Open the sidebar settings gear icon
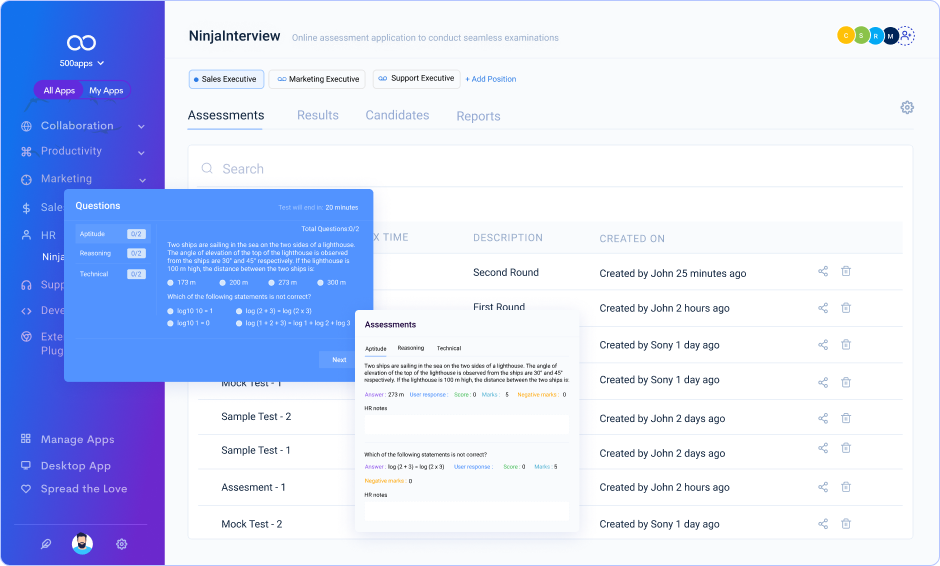The height and width of the screenshot is (566, 940). point(121,544)
